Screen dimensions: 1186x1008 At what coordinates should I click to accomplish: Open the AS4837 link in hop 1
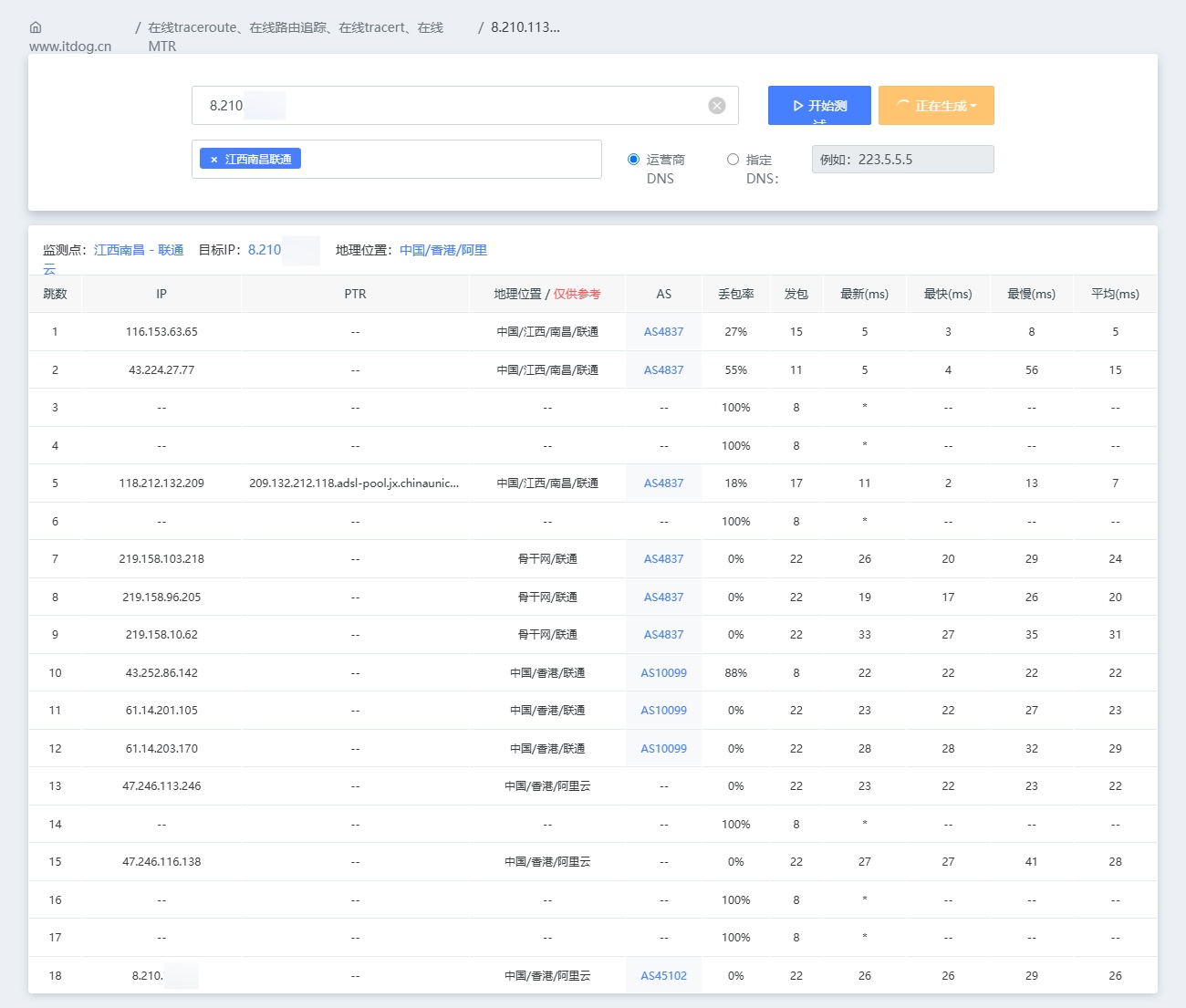tap(663, 332)
